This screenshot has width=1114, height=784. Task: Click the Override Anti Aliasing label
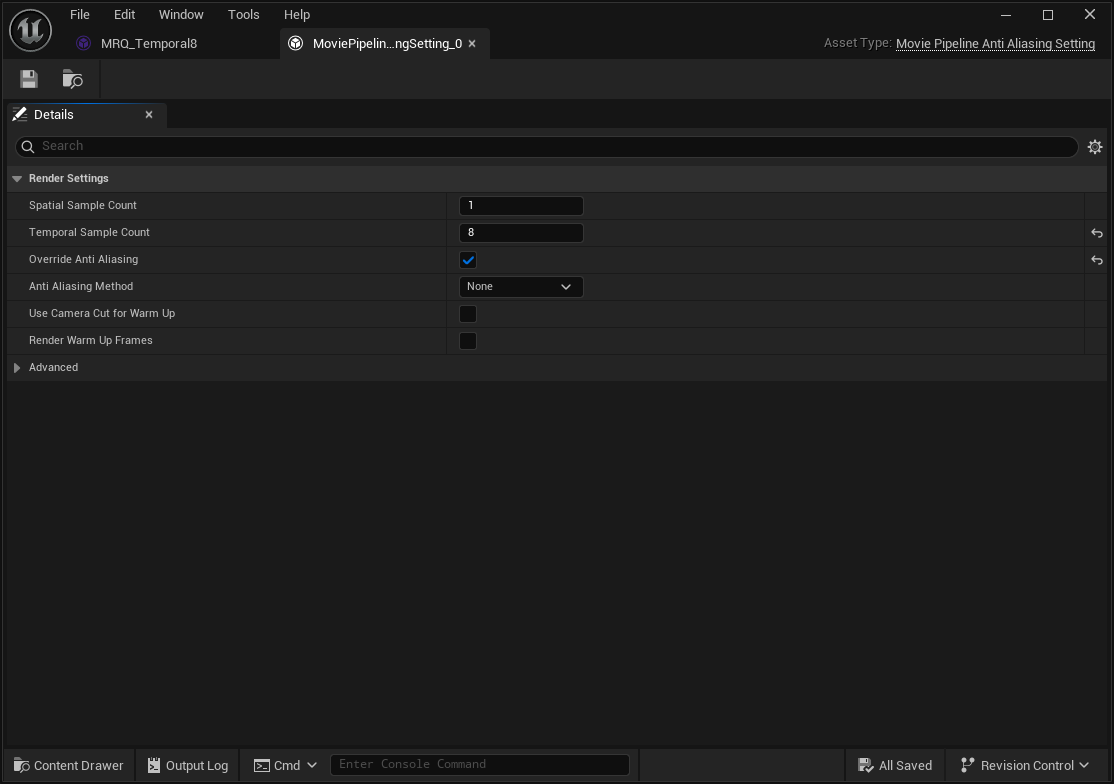[x=83, y=259]
